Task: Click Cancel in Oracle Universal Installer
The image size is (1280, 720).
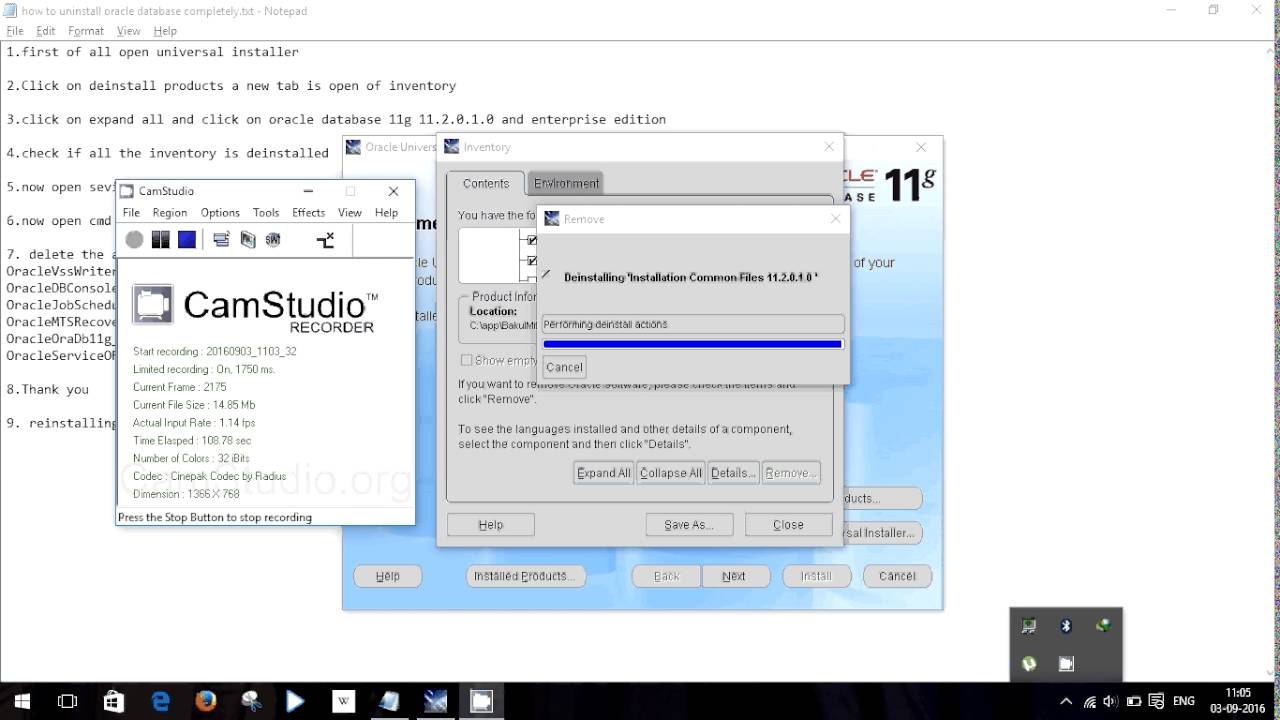Action: pos(897,576)
